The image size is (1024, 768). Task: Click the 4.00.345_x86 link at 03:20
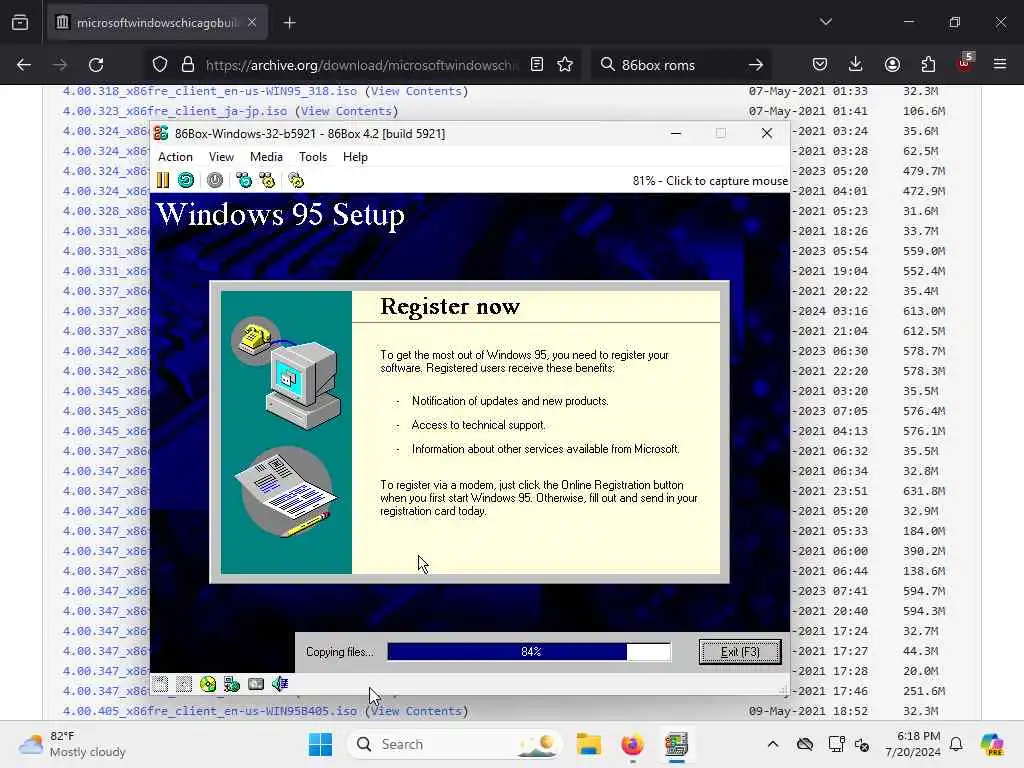[106, 391]
